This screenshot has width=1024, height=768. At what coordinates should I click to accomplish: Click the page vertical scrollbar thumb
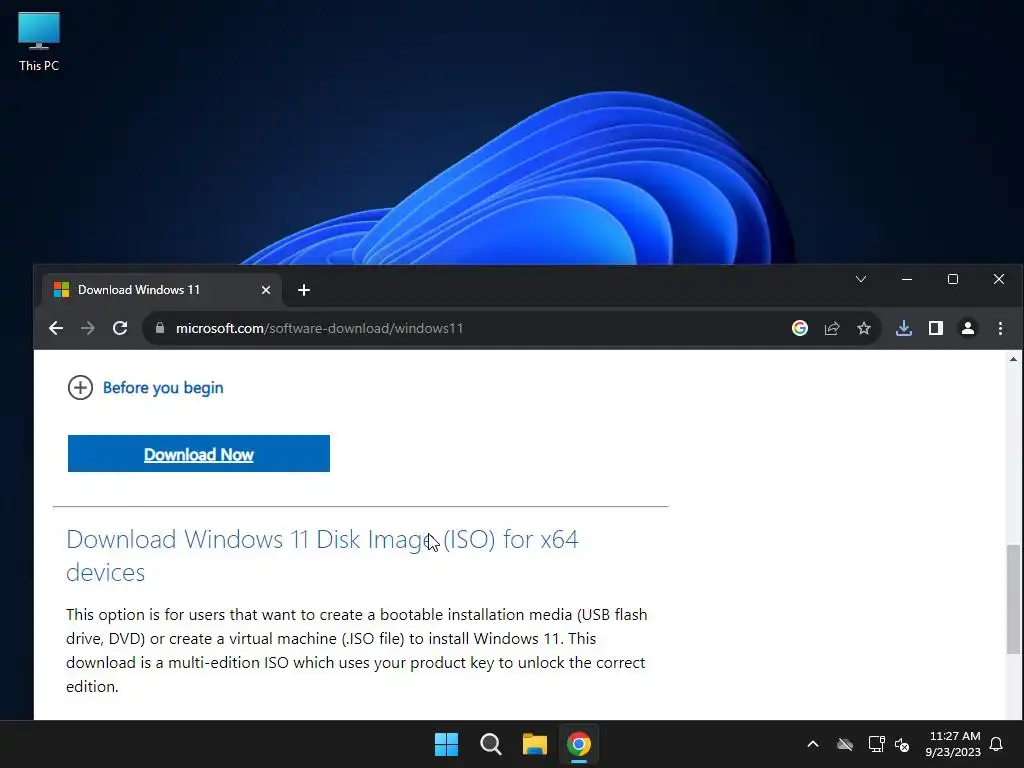pyautogui.click(x=1013, y=599)
